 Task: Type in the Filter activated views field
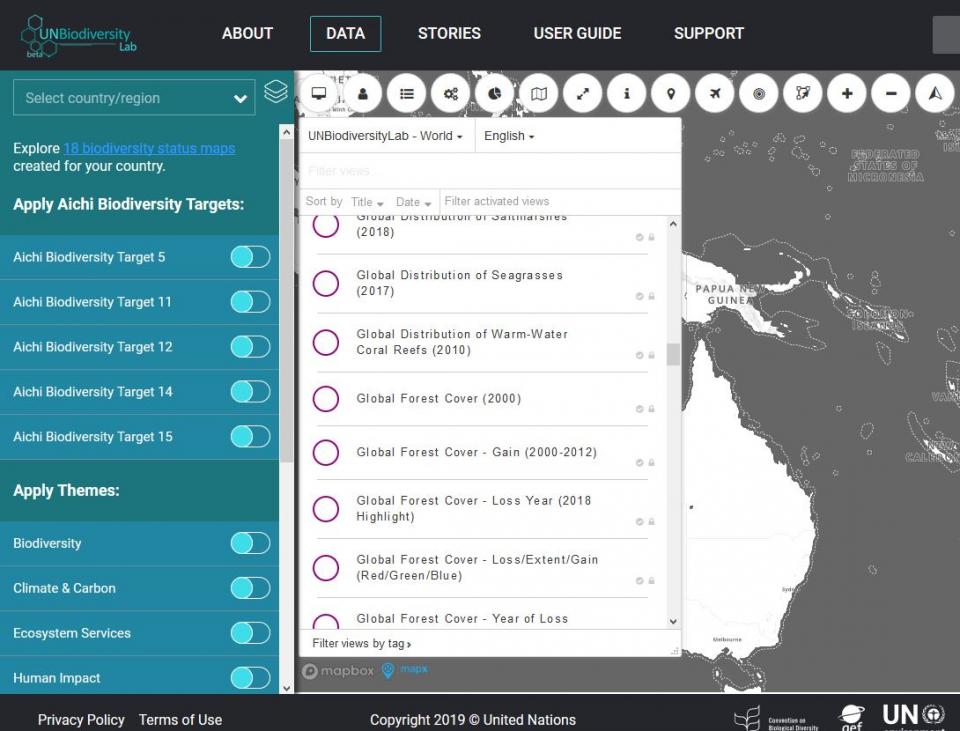tap(510, 201)
